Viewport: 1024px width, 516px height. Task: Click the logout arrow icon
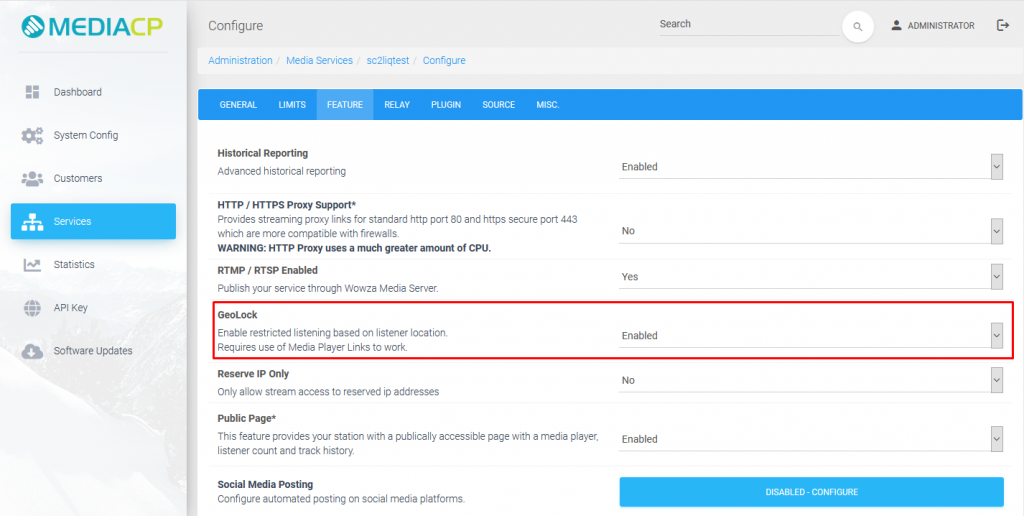1002,25
